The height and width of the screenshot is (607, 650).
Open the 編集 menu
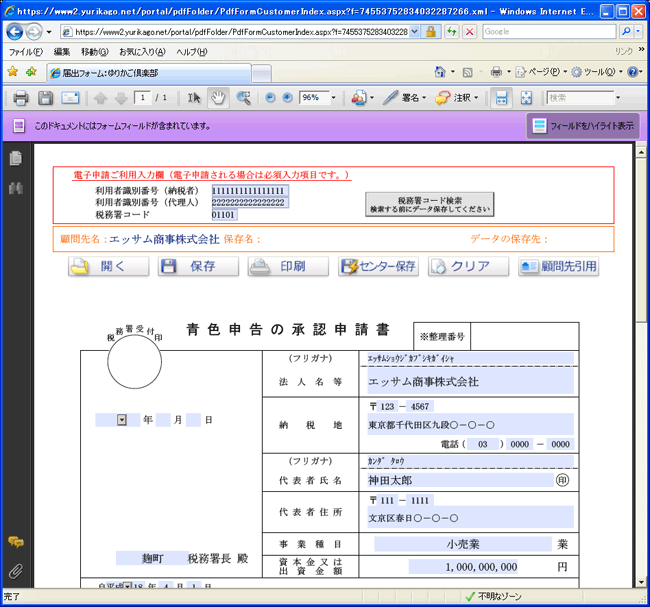click(x=62, y=52)
